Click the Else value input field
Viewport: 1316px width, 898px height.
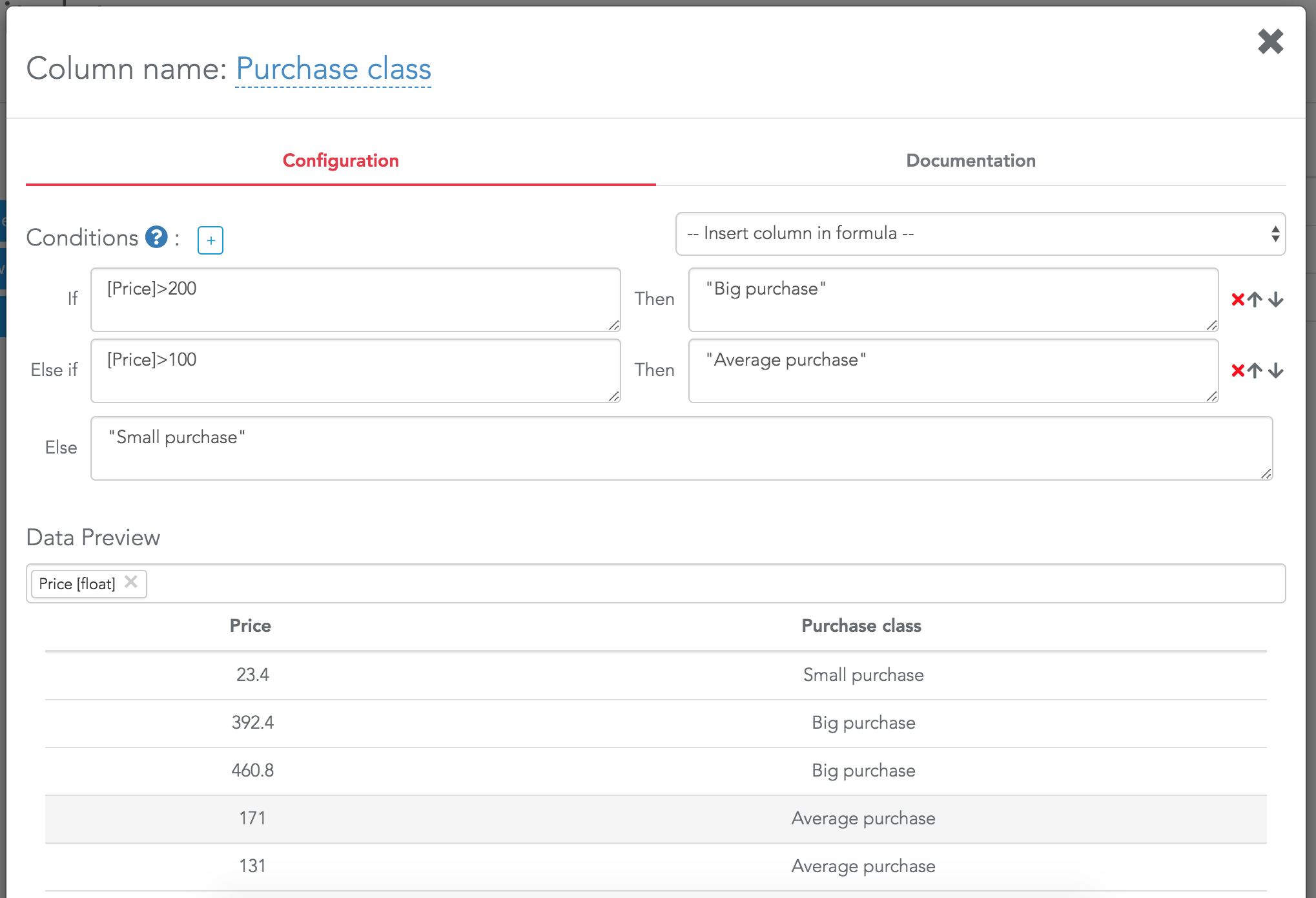pos(683,448)
